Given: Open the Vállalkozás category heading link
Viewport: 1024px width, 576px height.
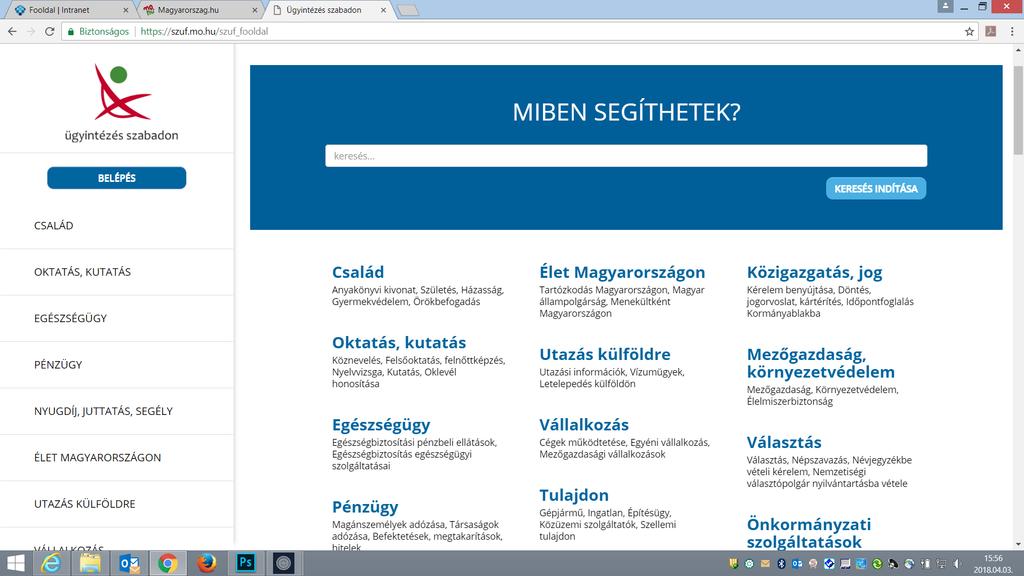Looking at the screenshot, I should click(x=584, y=425).
